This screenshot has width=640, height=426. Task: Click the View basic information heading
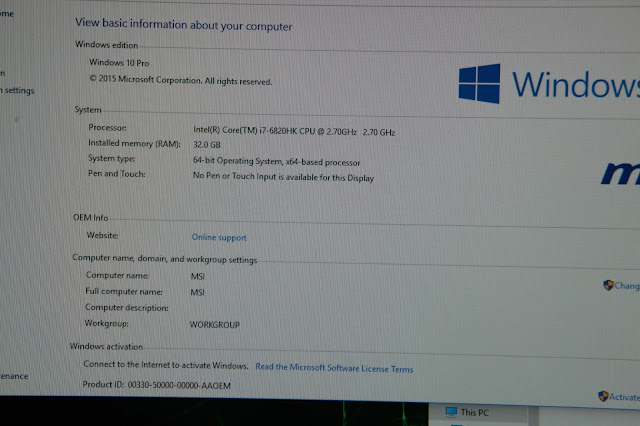pos(184,24)
